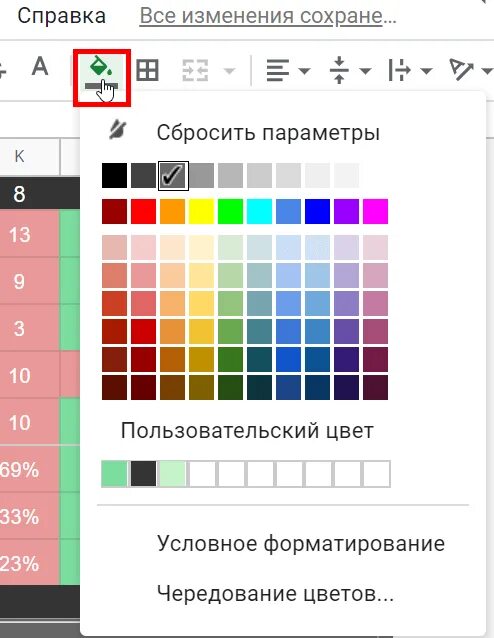The image size is (494, 638).
Task: Click the text wrapping icon
Action: click(399, 70)
